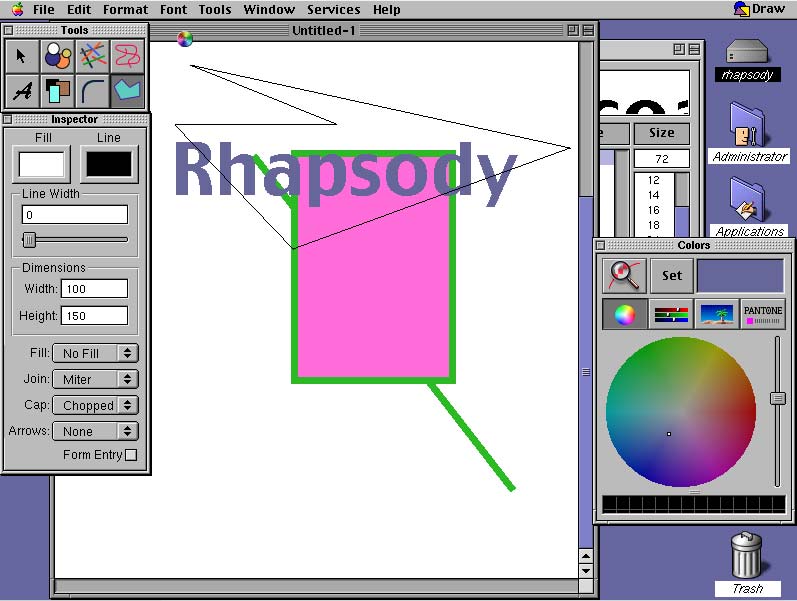Image resolution: width=797 pixels, height=601 pixels.
Task: Select font size 16 in list
Action: click(654, 210)
